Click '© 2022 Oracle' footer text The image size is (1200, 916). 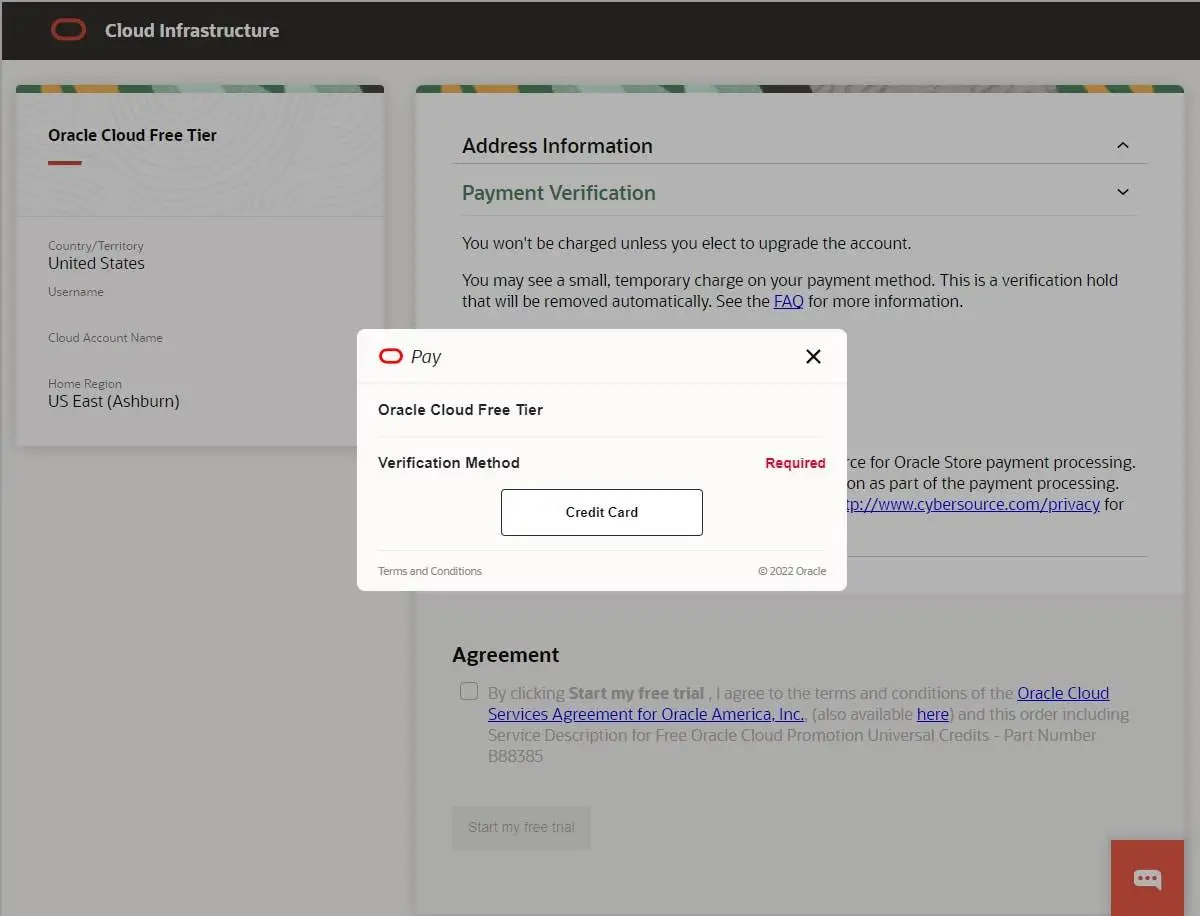click(x=792, y=571)
